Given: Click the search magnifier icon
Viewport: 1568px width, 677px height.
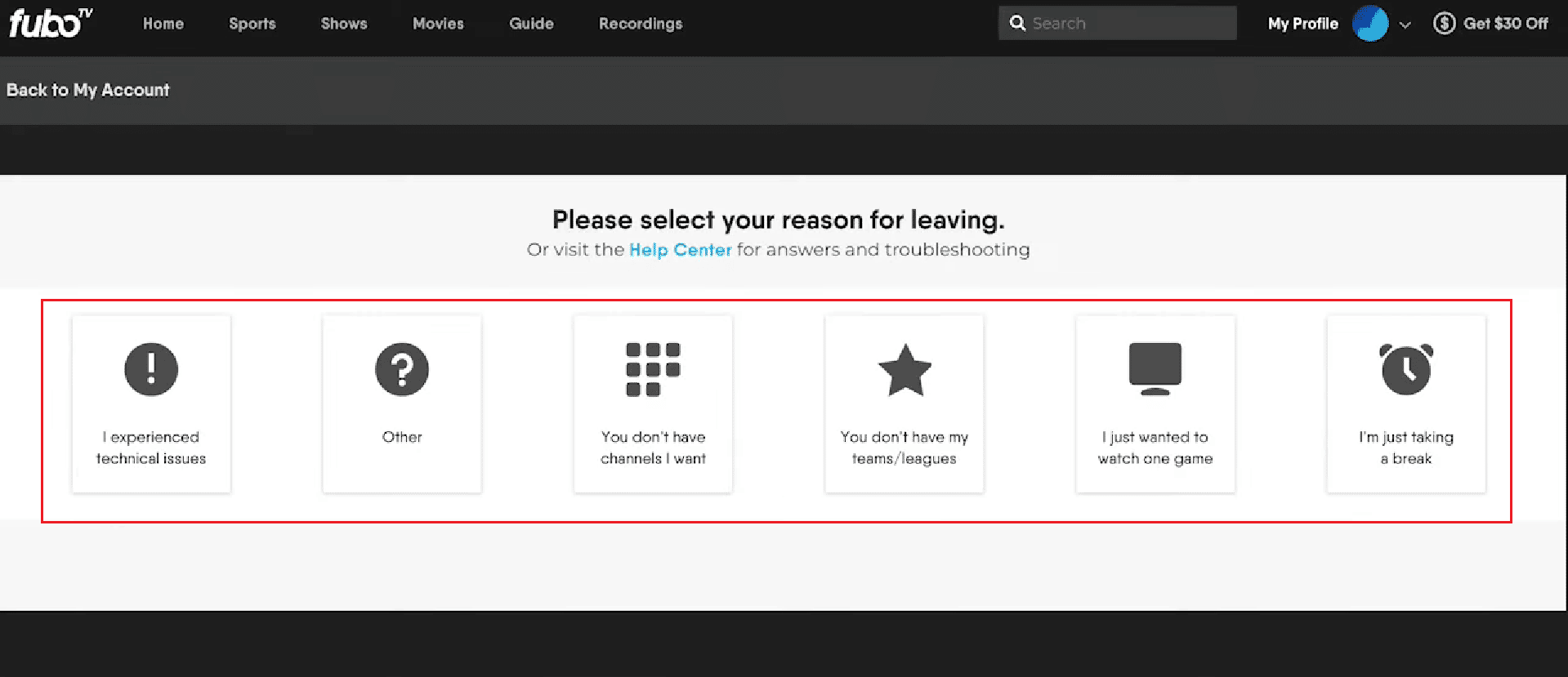Looking at the screenshot, I should [x=1017, y=24].
